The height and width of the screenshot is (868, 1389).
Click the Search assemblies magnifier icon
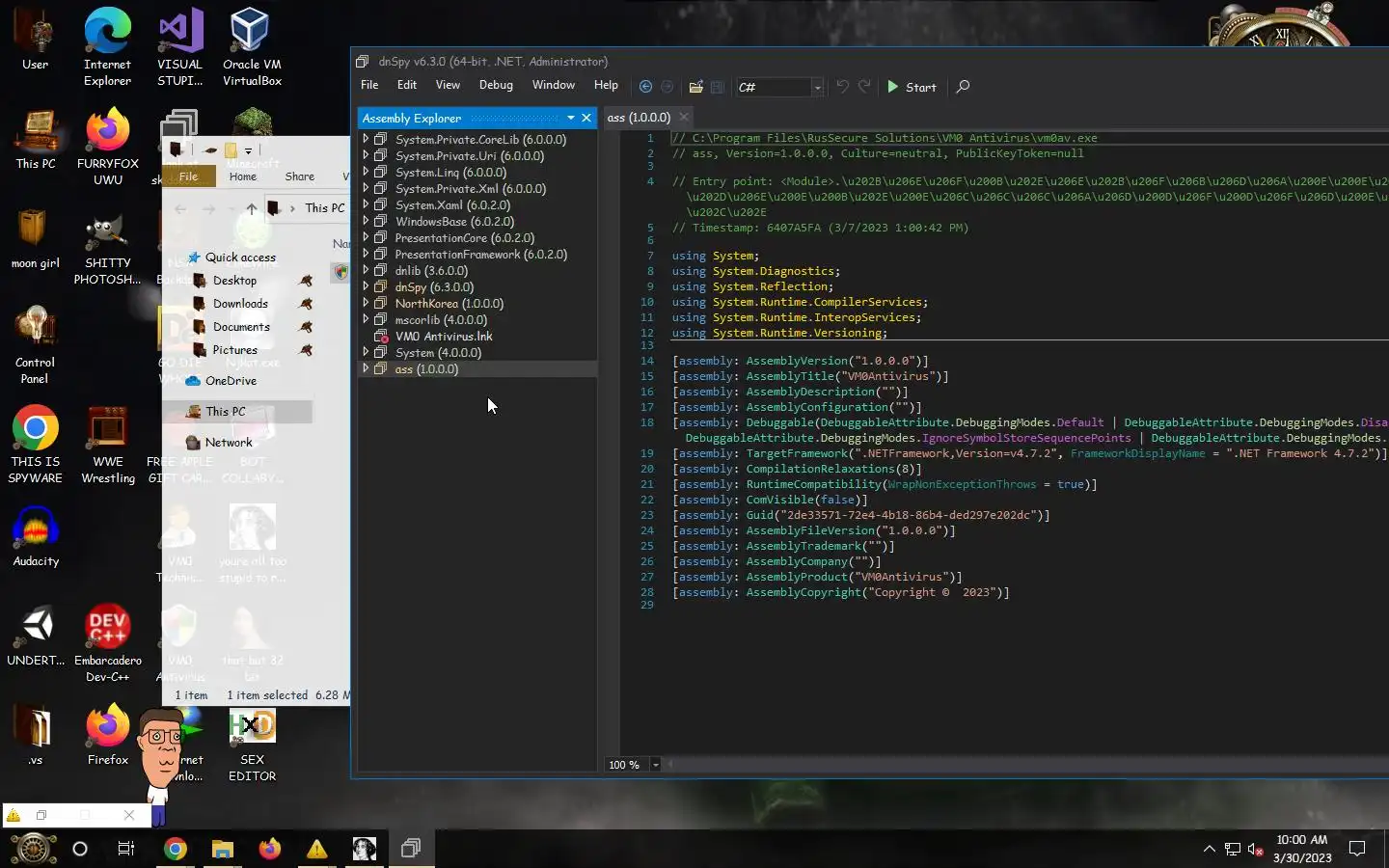coord(963,87)
